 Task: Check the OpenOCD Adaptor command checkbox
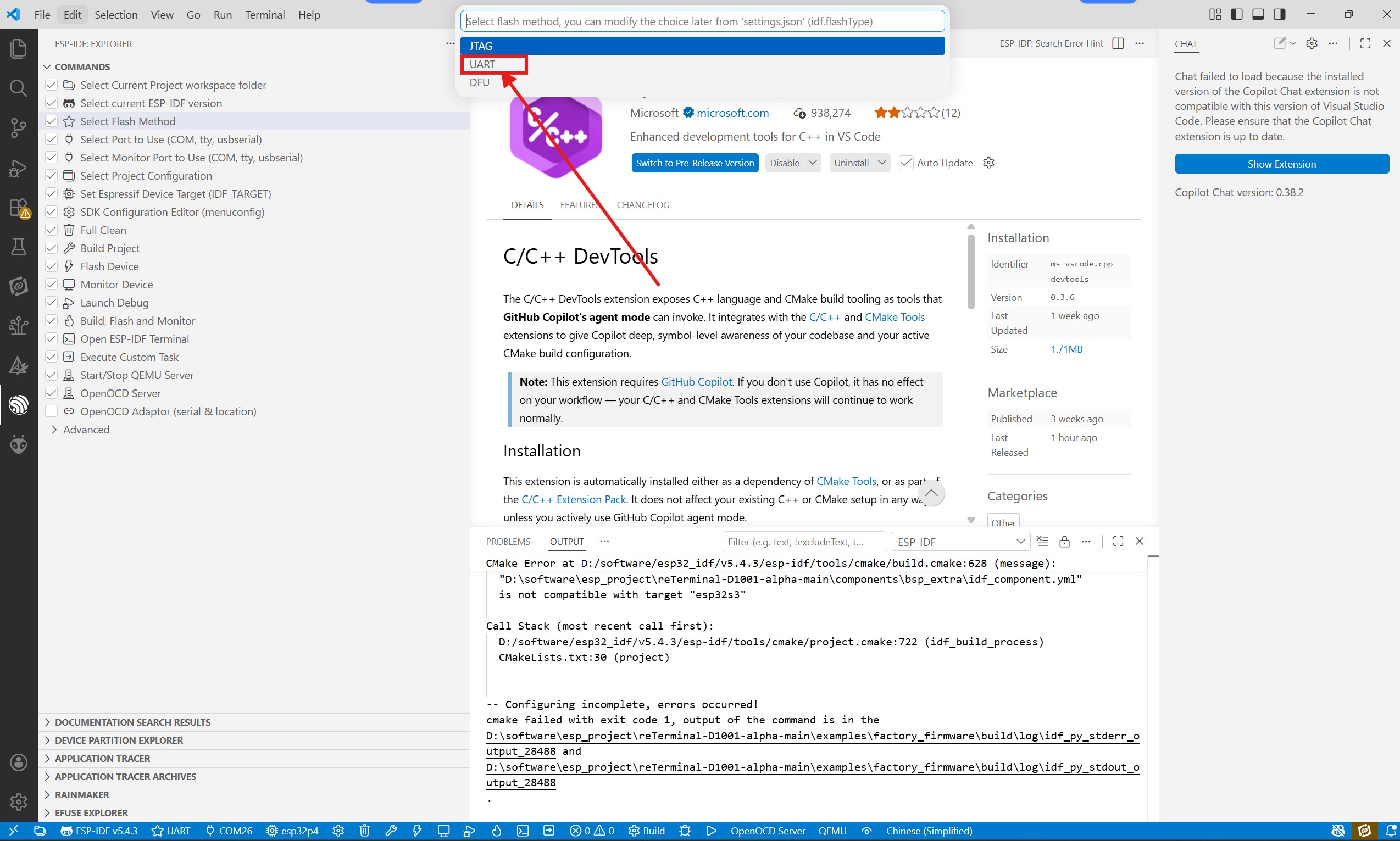[52, 411]
